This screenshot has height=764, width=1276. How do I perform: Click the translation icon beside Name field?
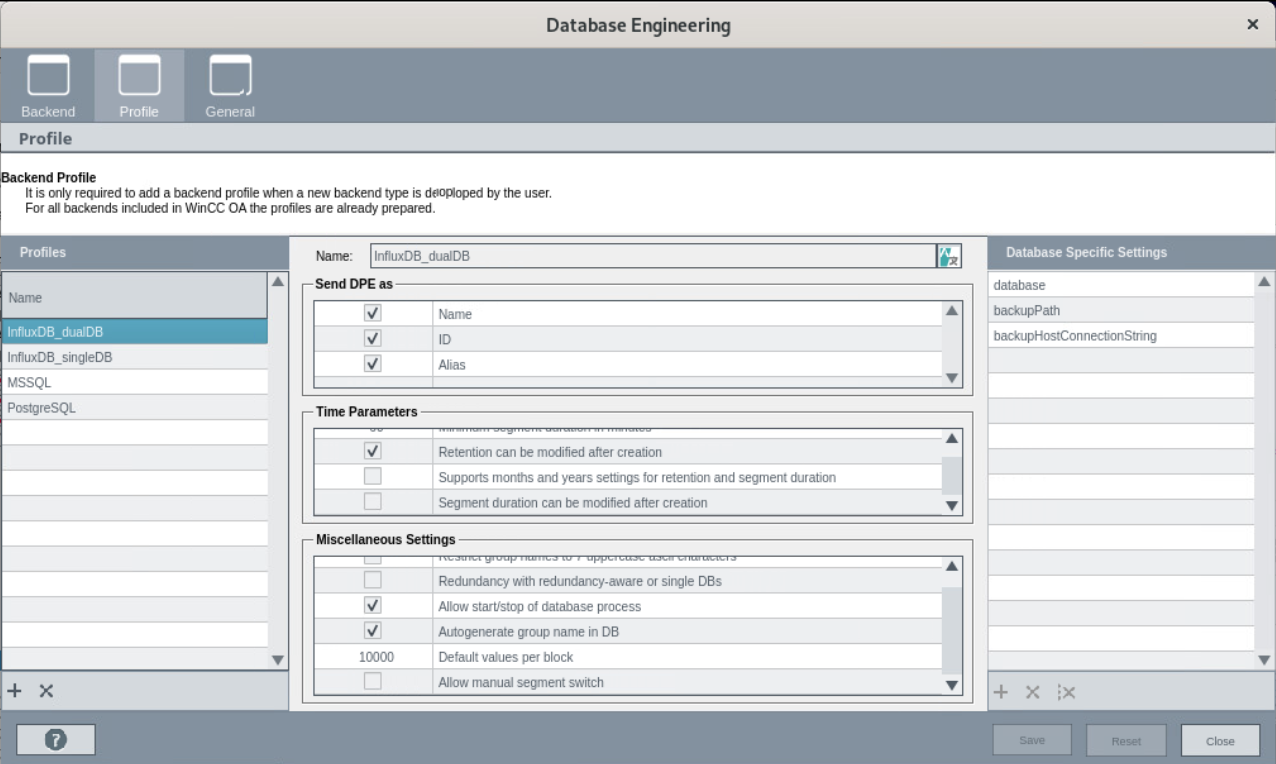click(x=948, y=256)
